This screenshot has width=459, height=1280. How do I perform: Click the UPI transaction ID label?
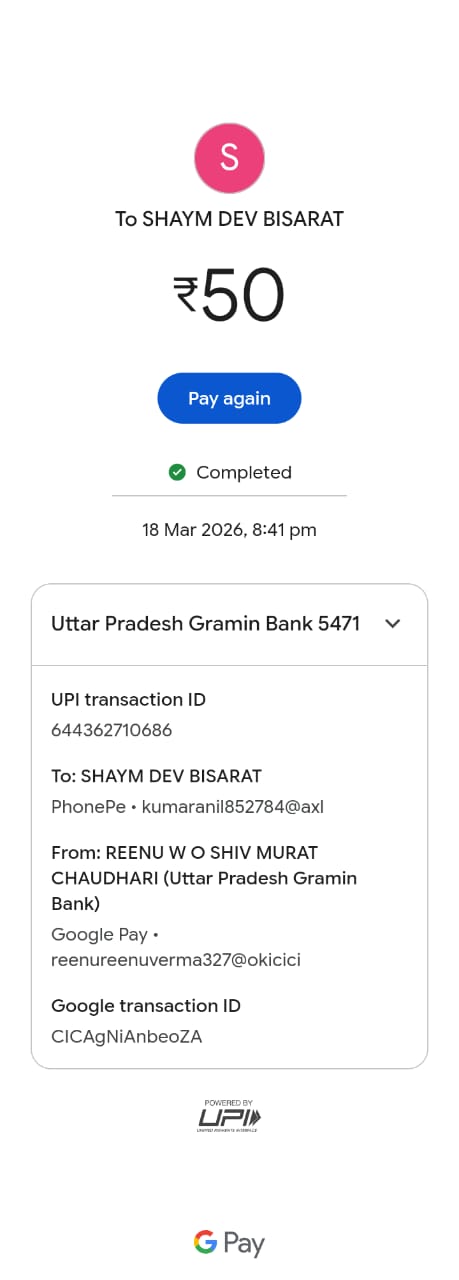128,700
